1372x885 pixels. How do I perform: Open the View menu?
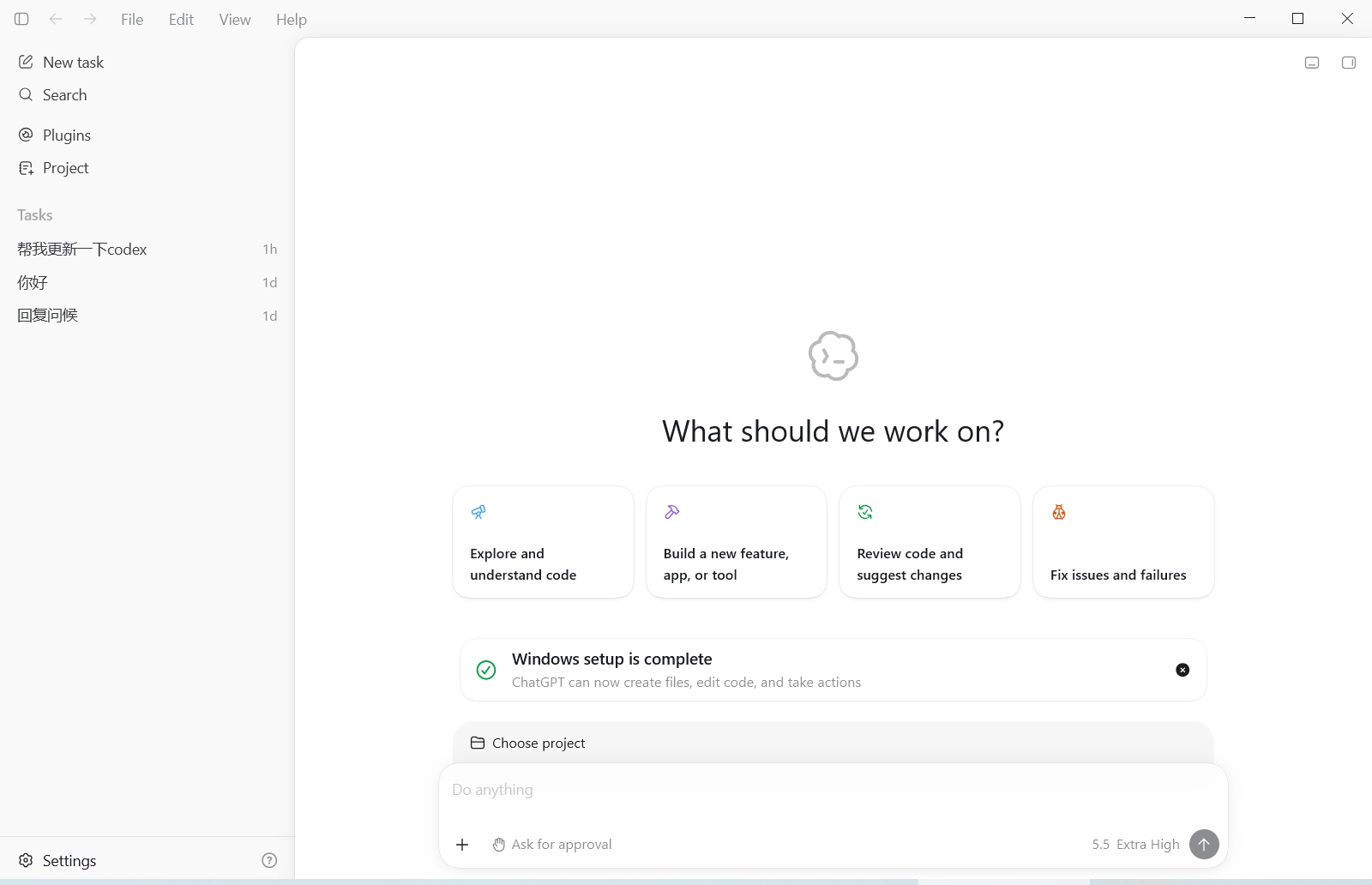coord(235,19)
